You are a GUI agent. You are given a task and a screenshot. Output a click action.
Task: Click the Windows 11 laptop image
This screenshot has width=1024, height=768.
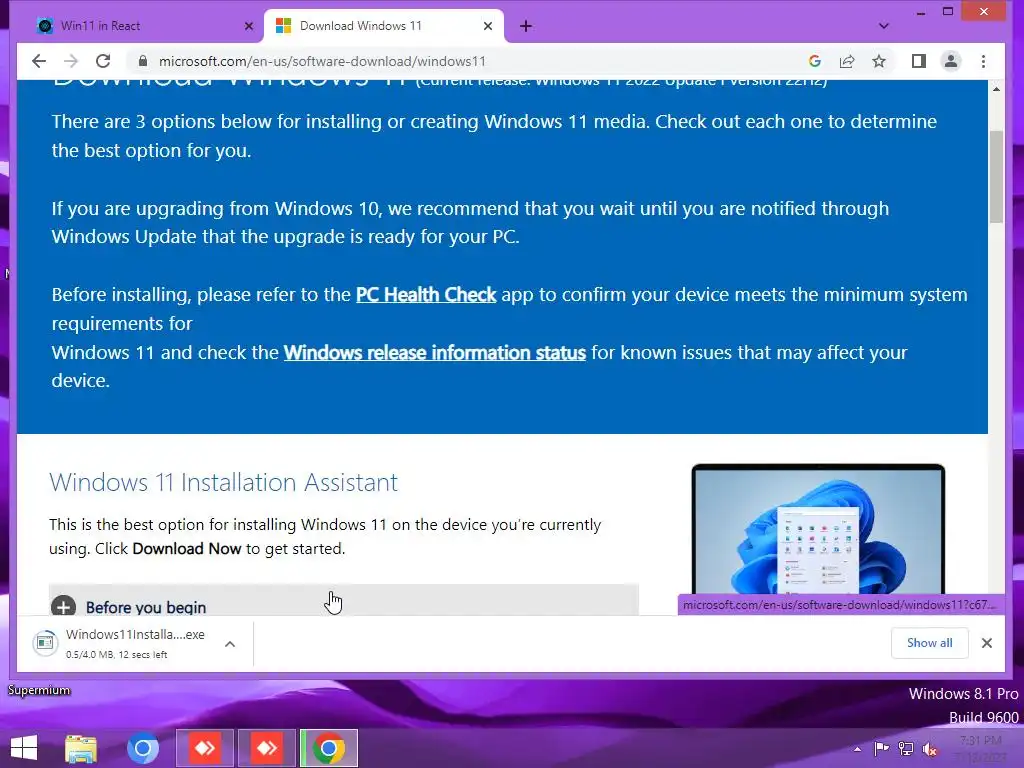(818, 529)
